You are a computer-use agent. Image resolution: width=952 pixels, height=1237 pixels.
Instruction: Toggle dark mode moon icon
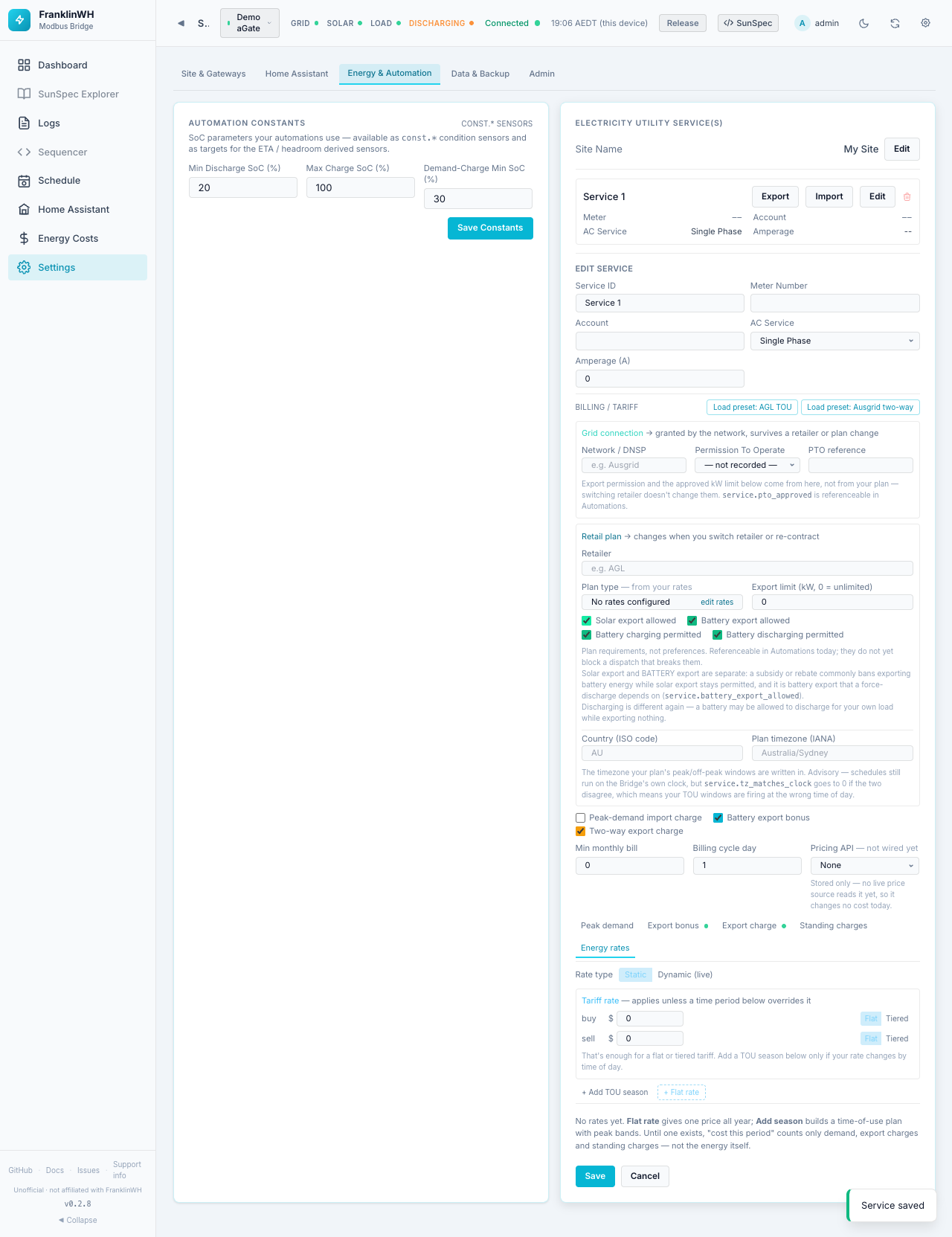[863, 23]
